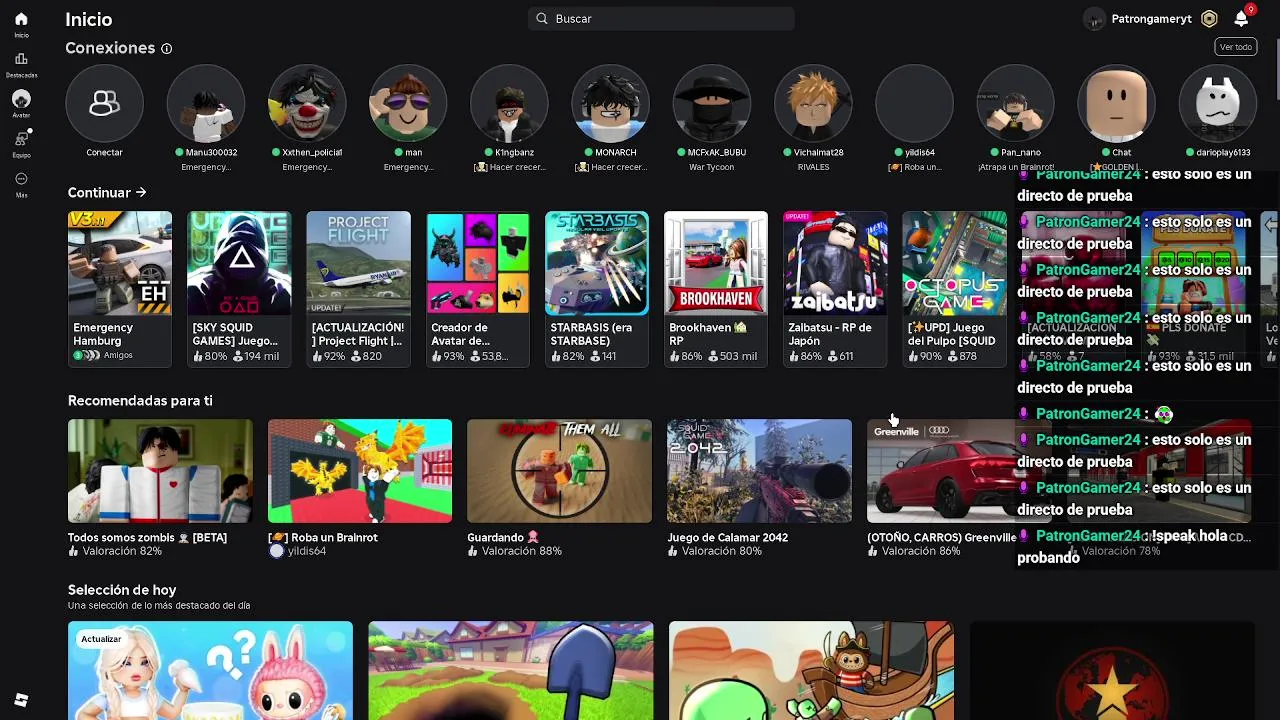Open Xxthen_policial friend avatar
1280x720 pixels.
306,103
